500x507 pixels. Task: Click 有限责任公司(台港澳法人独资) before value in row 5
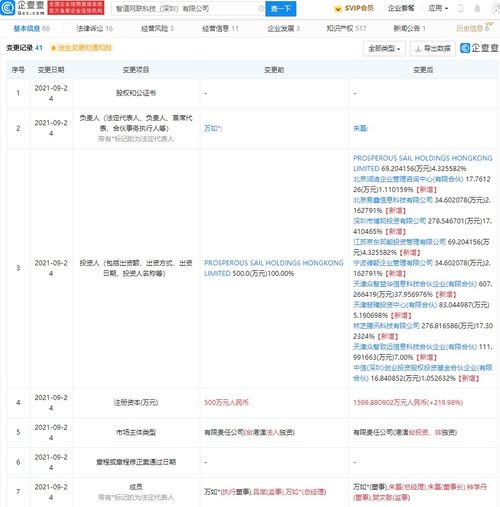click(x=249, y=432)
